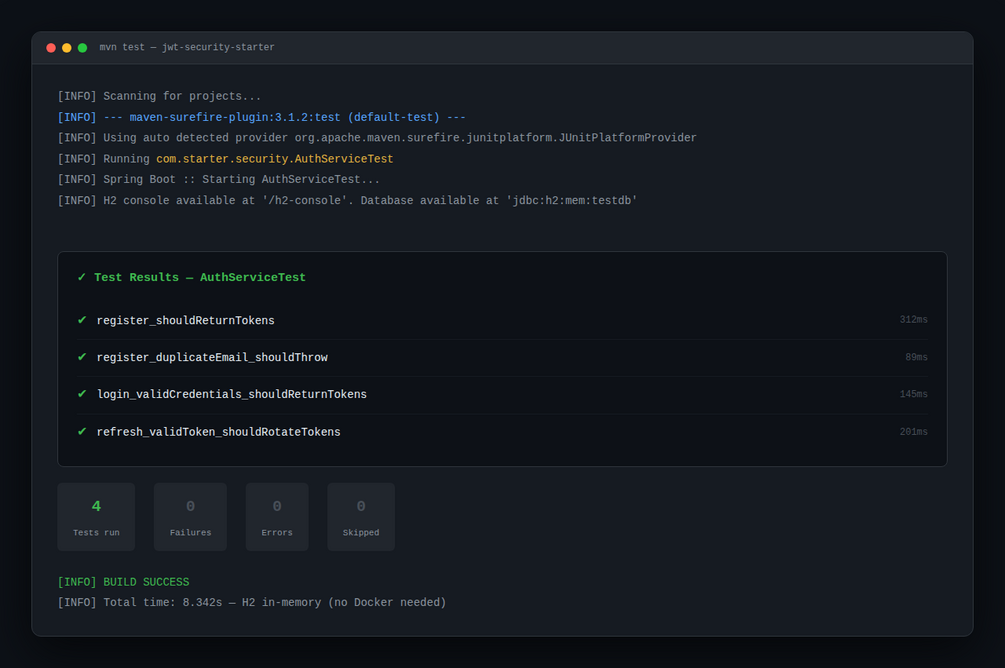
Task: Select the register_duplicateEmail_shouldThrow test row
Action: point(502,358)
